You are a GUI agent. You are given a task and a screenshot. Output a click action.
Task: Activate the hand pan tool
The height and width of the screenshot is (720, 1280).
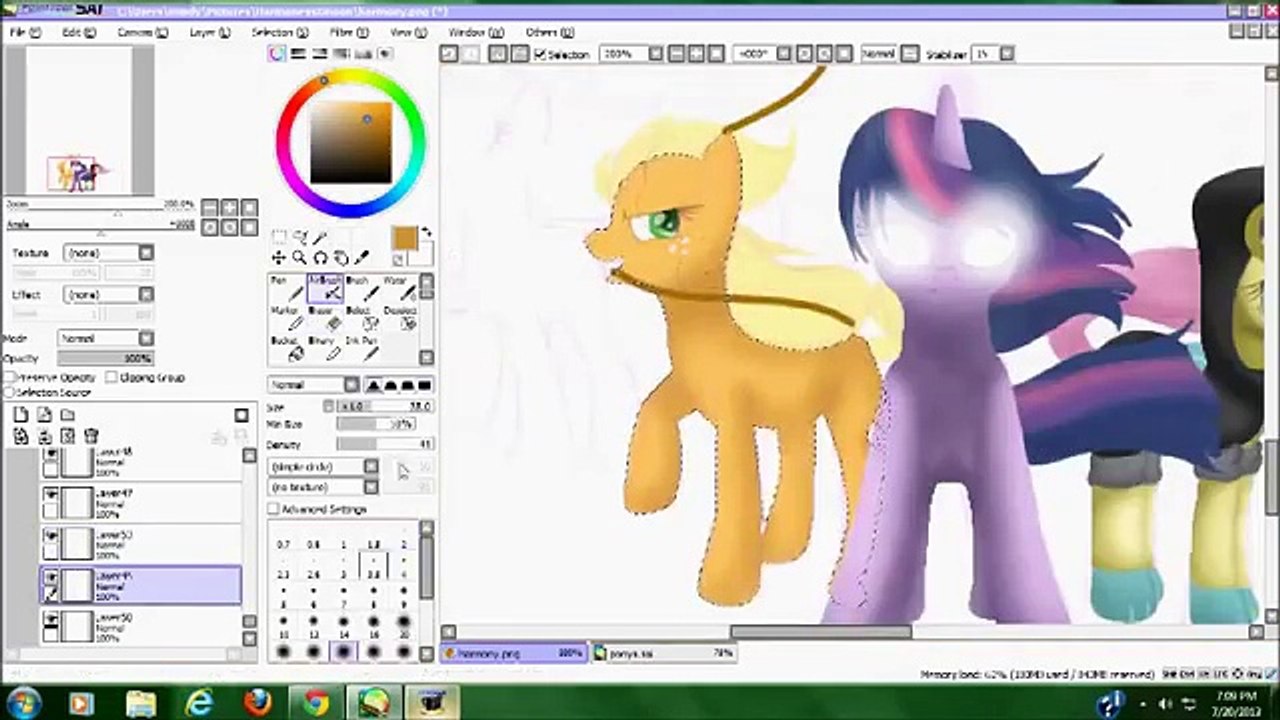click(x=341, y=258)
